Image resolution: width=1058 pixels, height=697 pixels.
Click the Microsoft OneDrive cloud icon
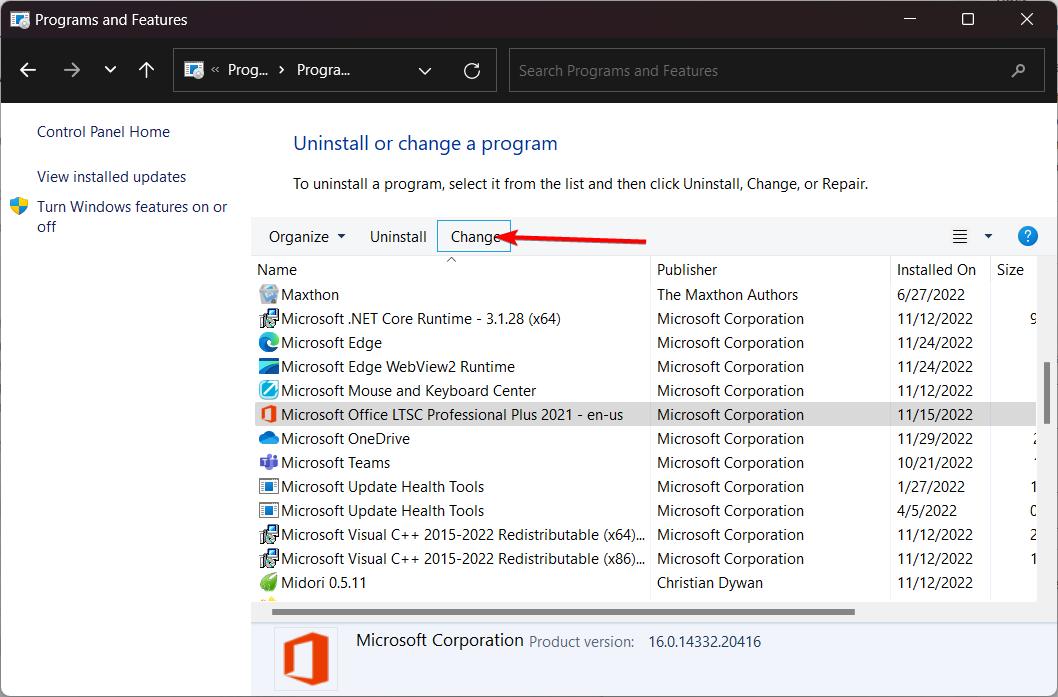point(268,439)
